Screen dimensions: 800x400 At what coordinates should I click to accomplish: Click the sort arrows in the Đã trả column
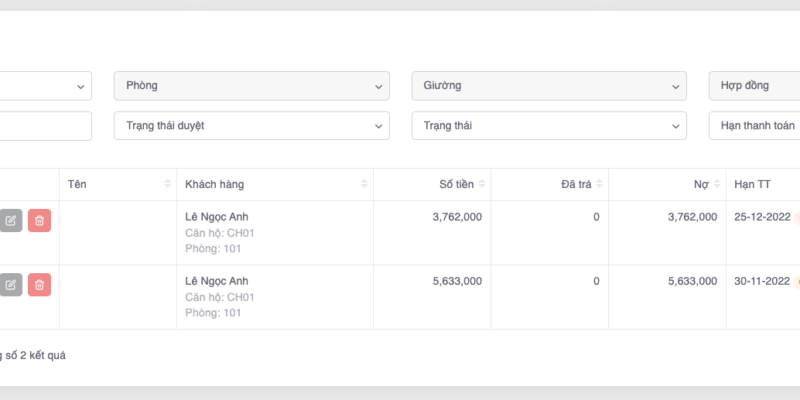(599, 184)
